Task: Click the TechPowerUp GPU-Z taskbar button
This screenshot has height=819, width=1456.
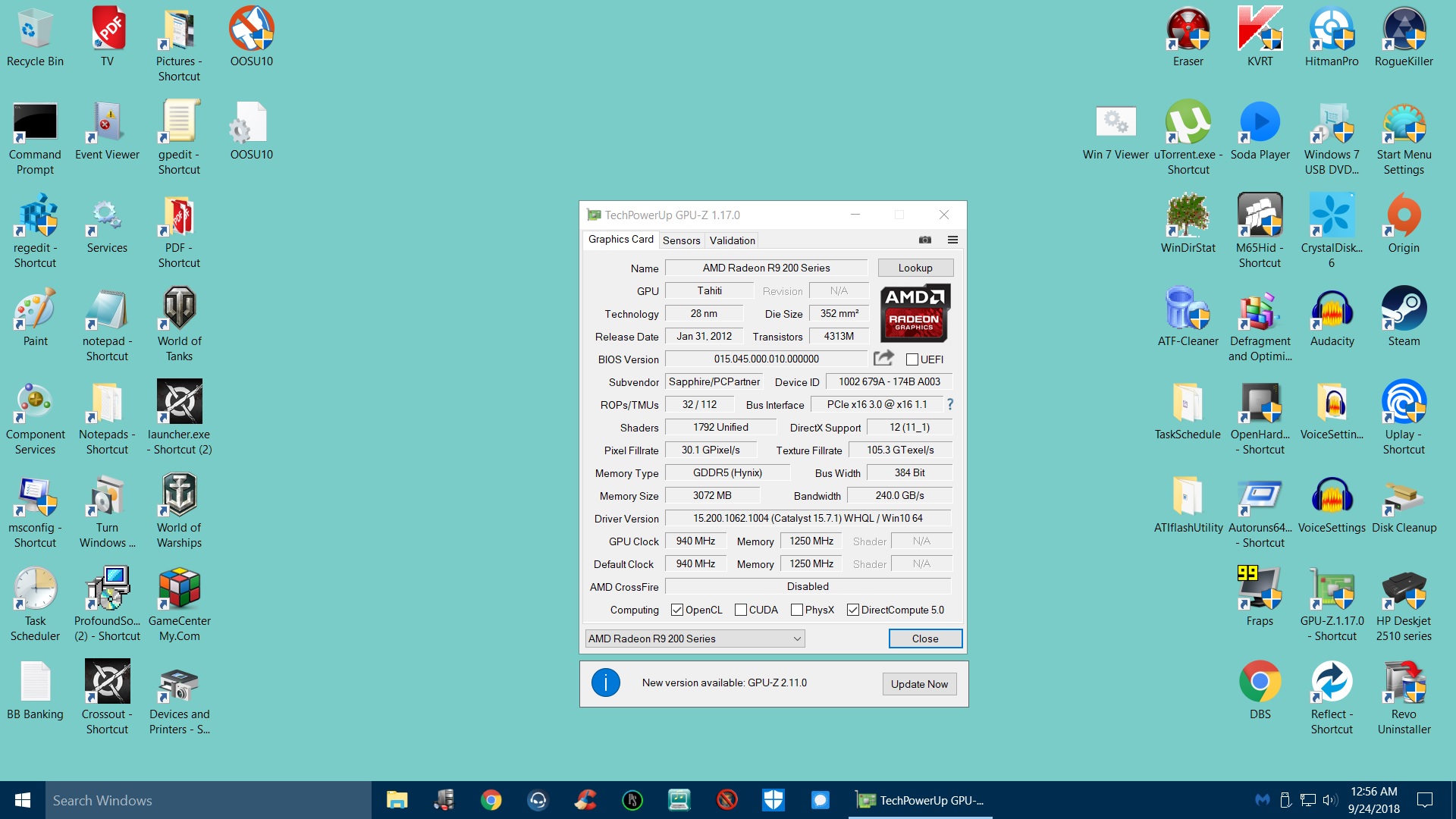Action: pyautogui.click(x=920, y=800)
